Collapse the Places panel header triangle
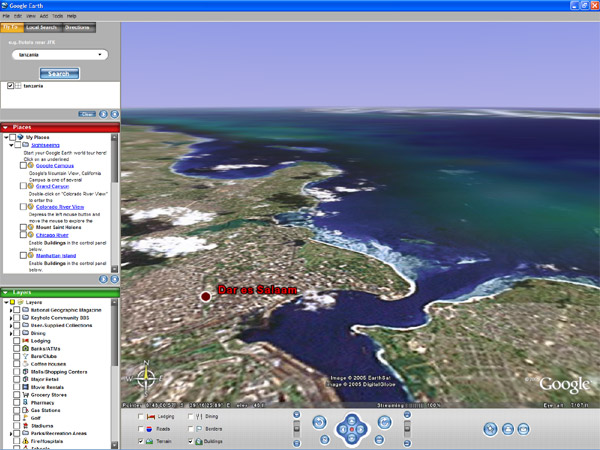 coord(6,127)
